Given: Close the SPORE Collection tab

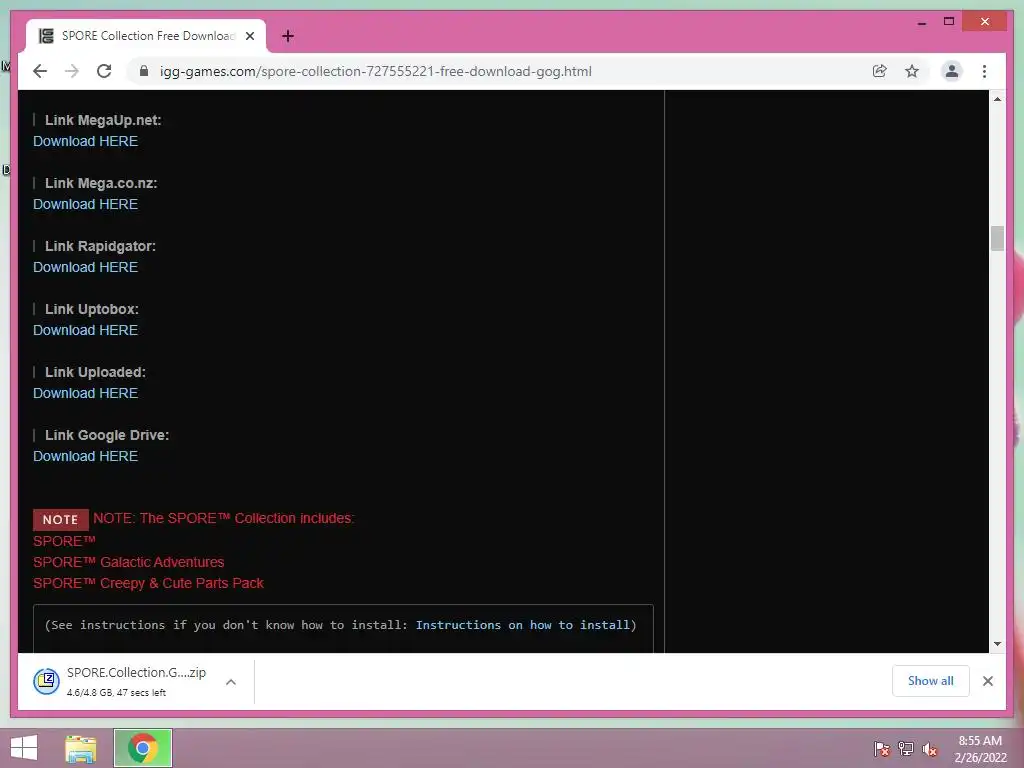Looking at the screenshot, I should click(x=249, y=36).
